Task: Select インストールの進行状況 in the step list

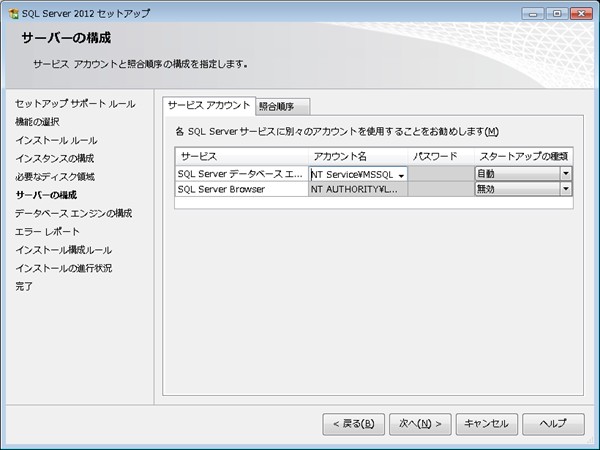Action: click(x=64, y=268)
